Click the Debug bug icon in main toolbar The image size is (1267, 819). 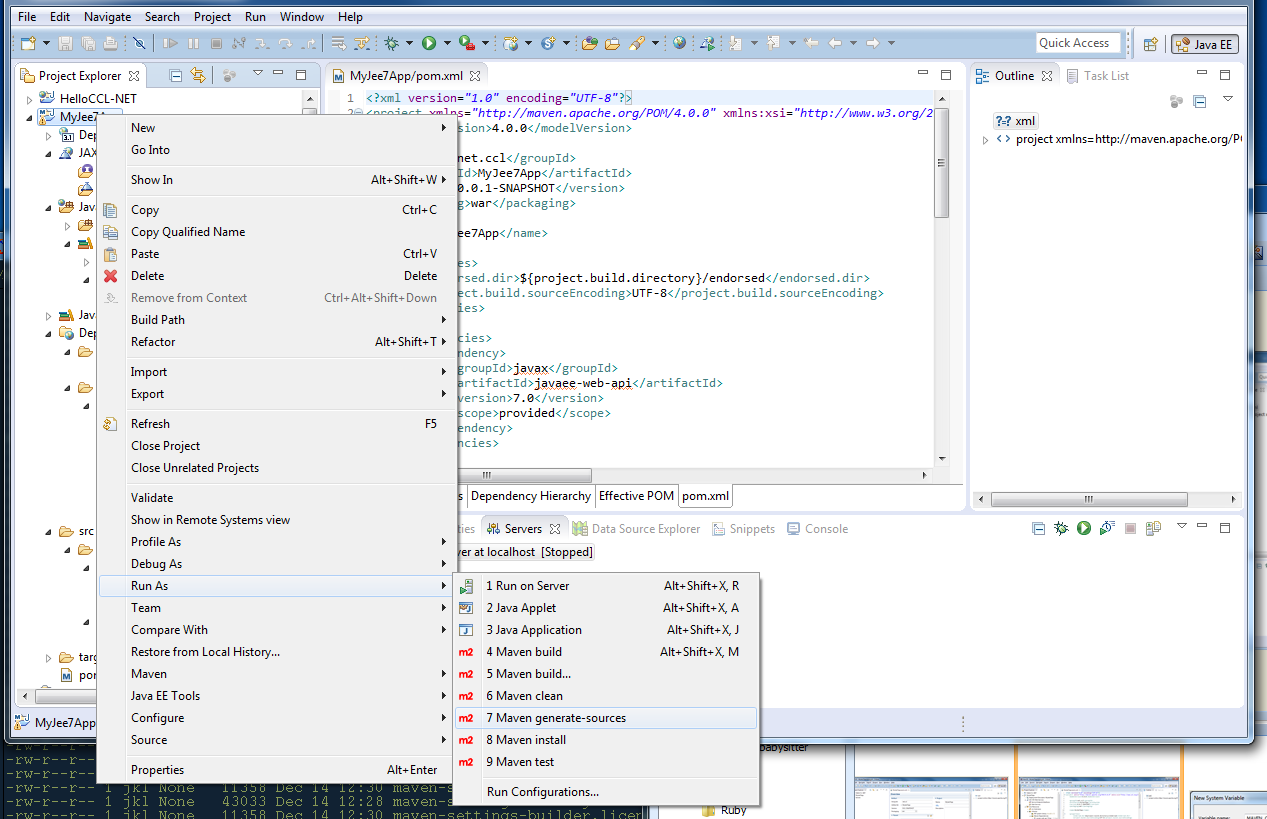pos(392,43)
